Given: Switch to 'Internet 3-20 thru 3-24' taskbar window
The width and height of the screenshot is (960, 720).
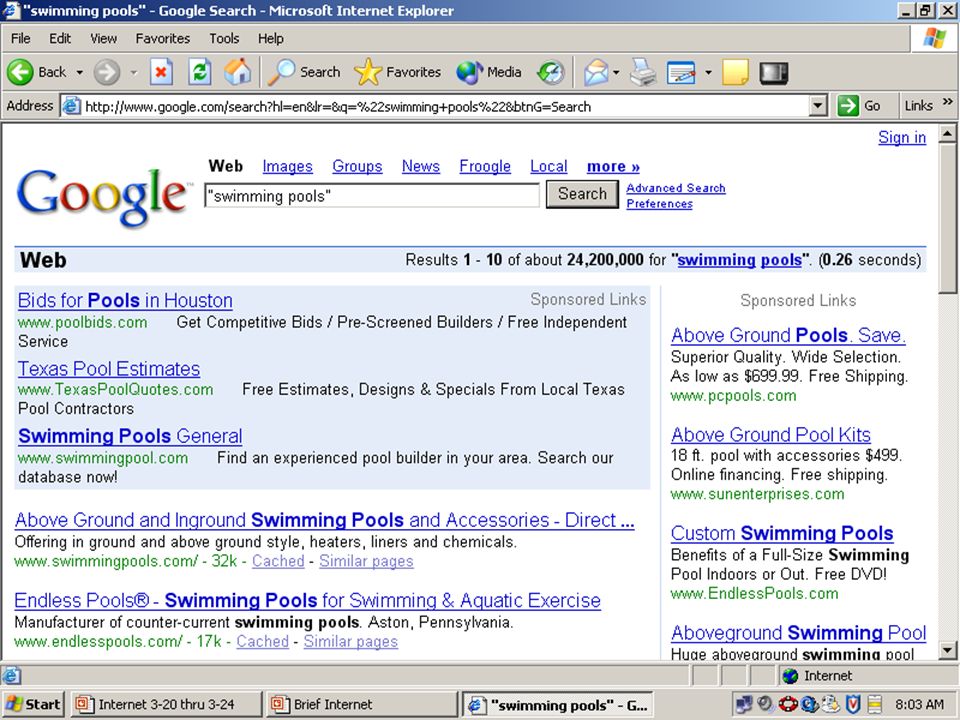Looking at the screenshot, I should [166, 705].
